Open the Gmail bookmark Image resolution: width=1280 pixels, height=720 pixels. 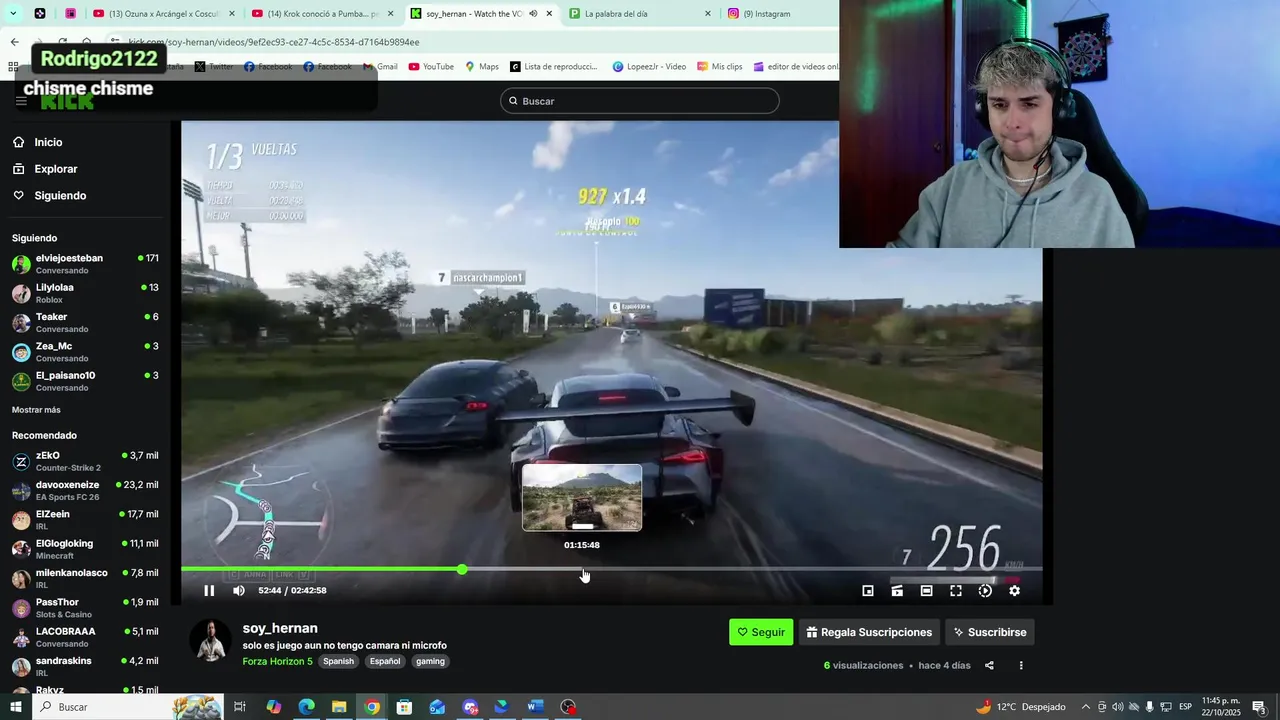[x=380, y=67]
